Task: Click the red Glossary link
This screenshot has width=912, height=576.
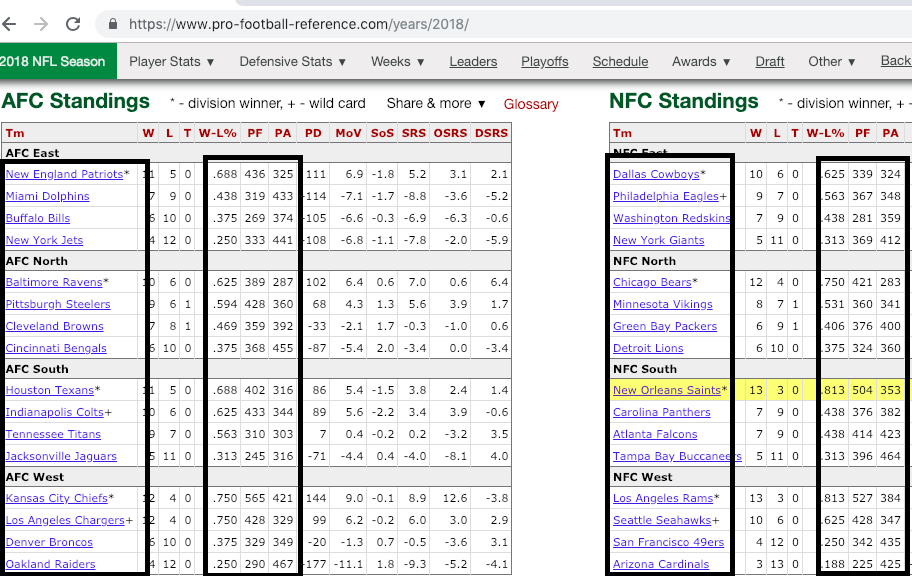Action: [x=531, y=104]
